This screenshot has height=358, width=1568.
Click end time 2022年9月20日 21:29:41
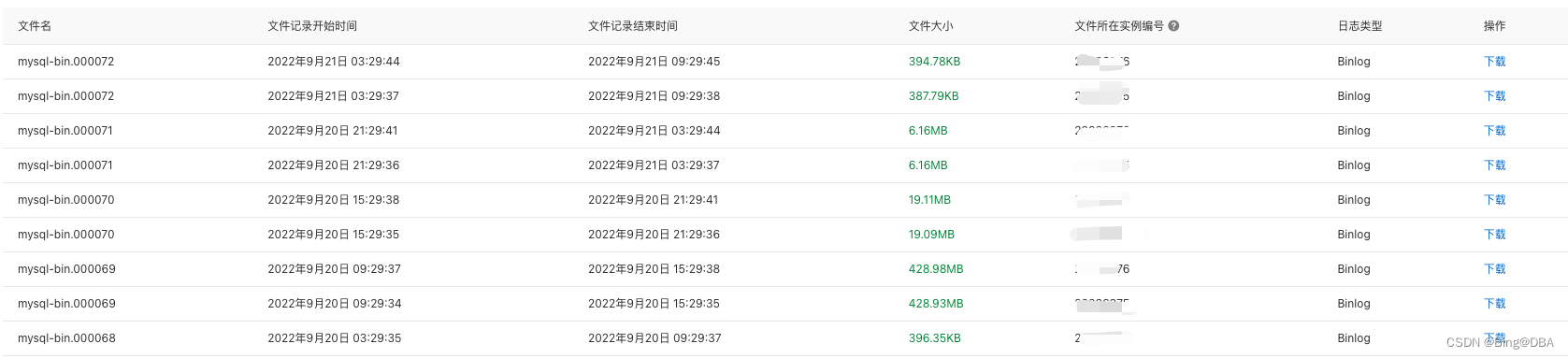(654, 200)
